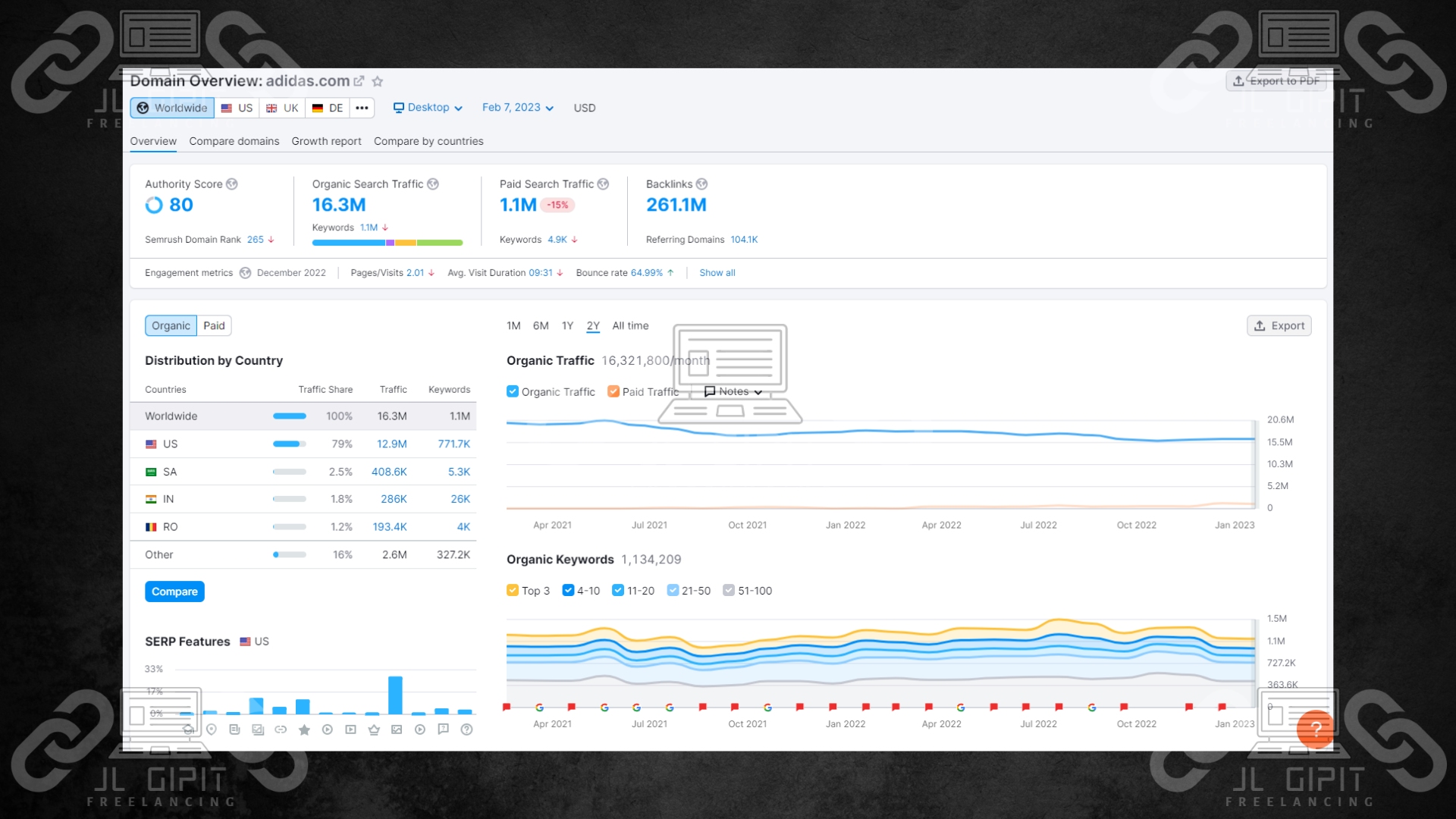The height and width of the screenshot is (819, 1456).
Task: Open the Notes dropdown on chart
Action: 733,391
